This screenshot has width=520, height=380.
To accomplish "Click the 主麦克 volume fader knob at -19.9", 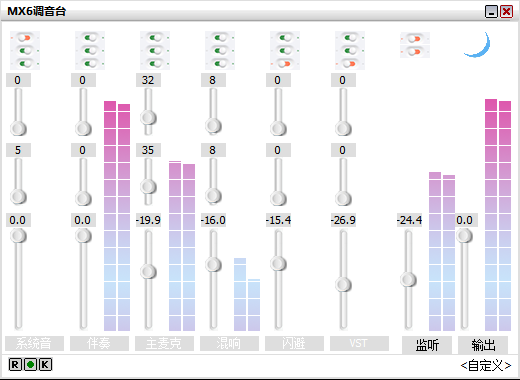I will pos(148,271).
